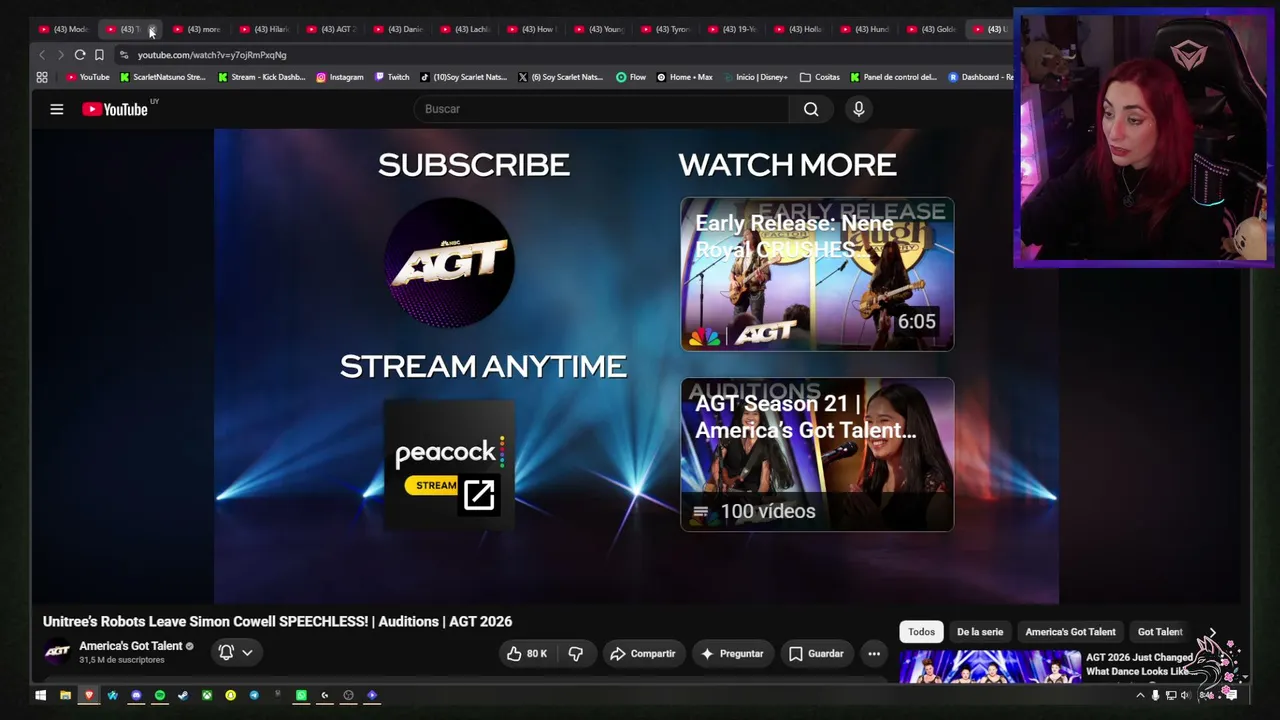Open the YouTube guide hamburger menu
The height and width of the screenshot is (720, 1280).
57,109
